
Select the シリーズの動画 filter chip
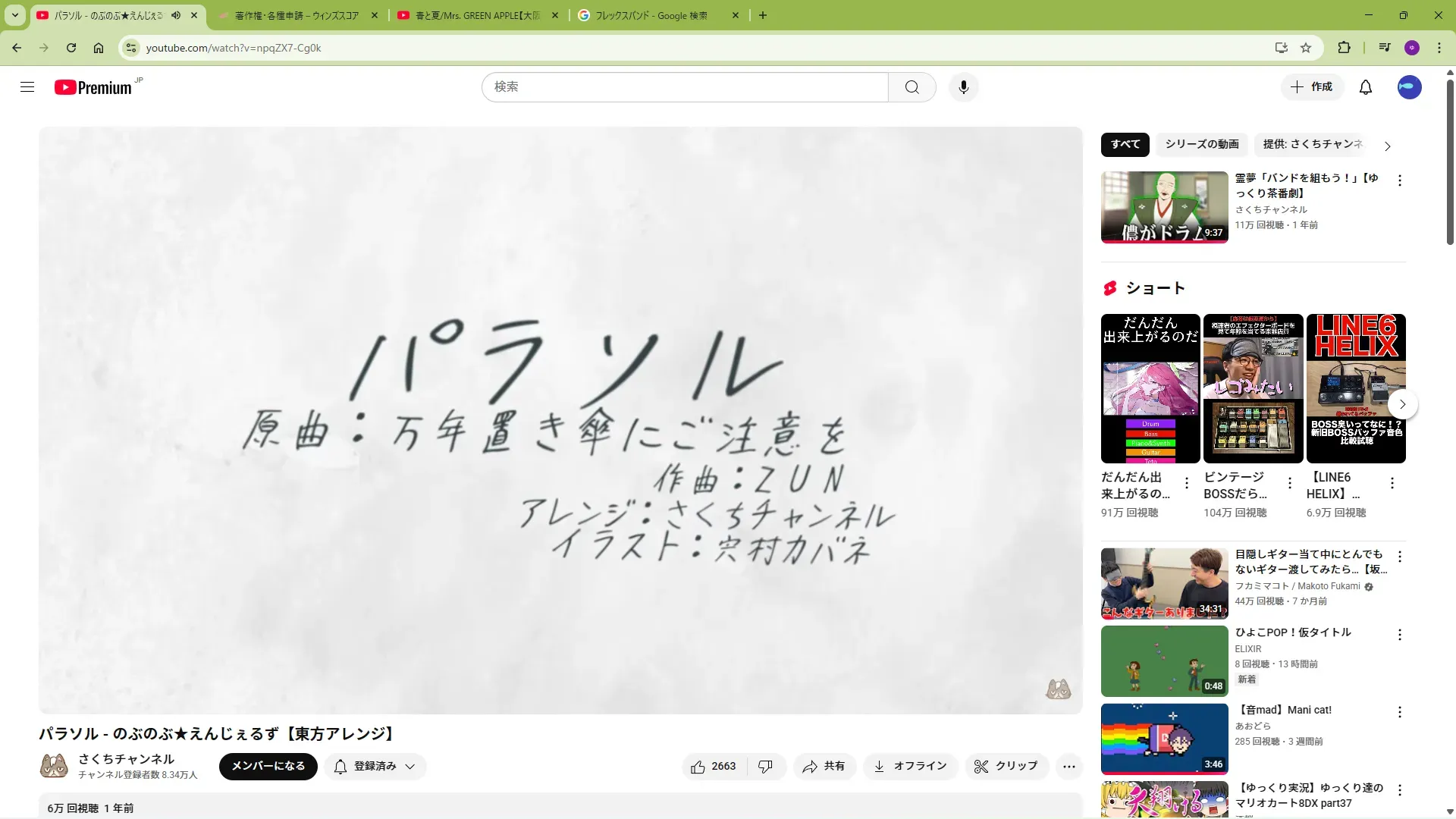[x=1201, y=144]
